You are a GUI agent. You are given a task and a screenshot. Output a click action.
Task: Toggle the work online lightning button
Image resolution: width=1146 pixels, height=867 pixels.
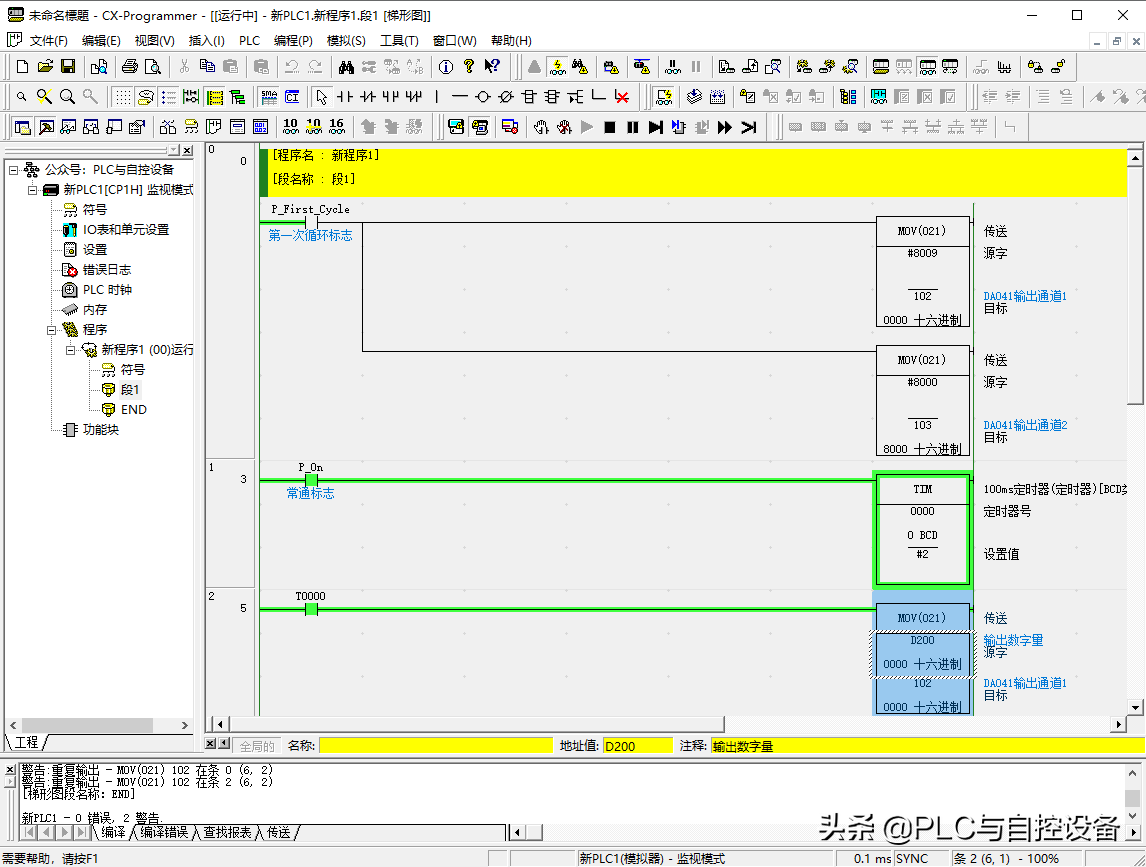pyautogui.click(x=557, y=67)
